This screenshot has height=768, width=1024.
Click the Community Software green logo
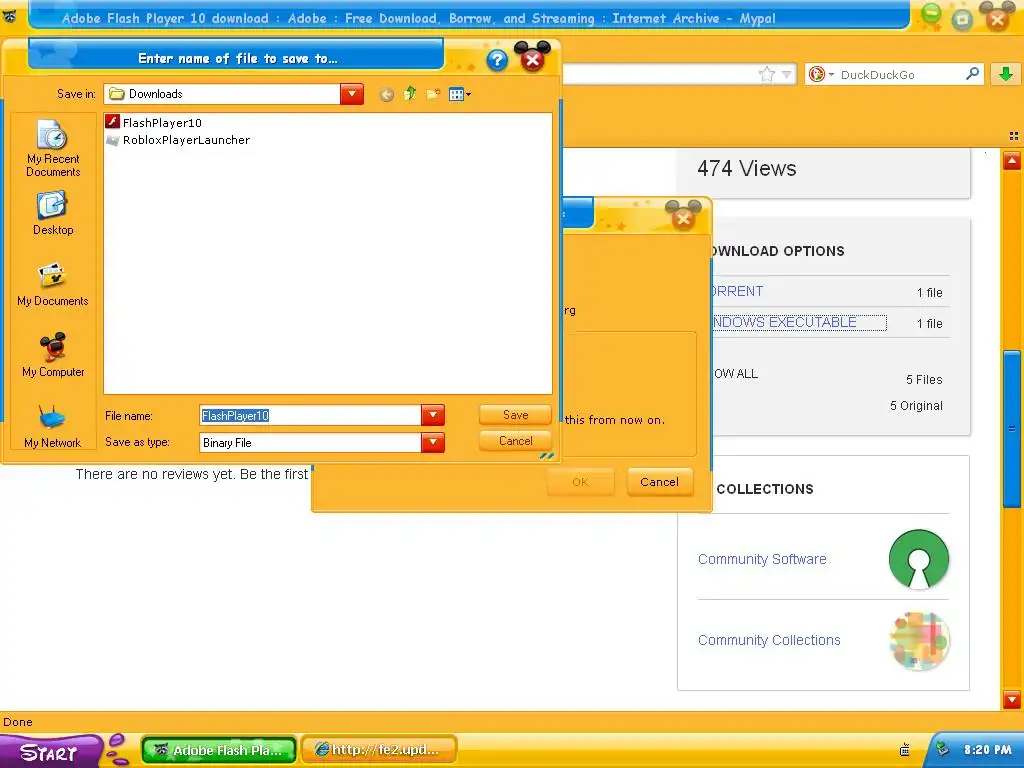pyautogui.click(x=919, y=560)
